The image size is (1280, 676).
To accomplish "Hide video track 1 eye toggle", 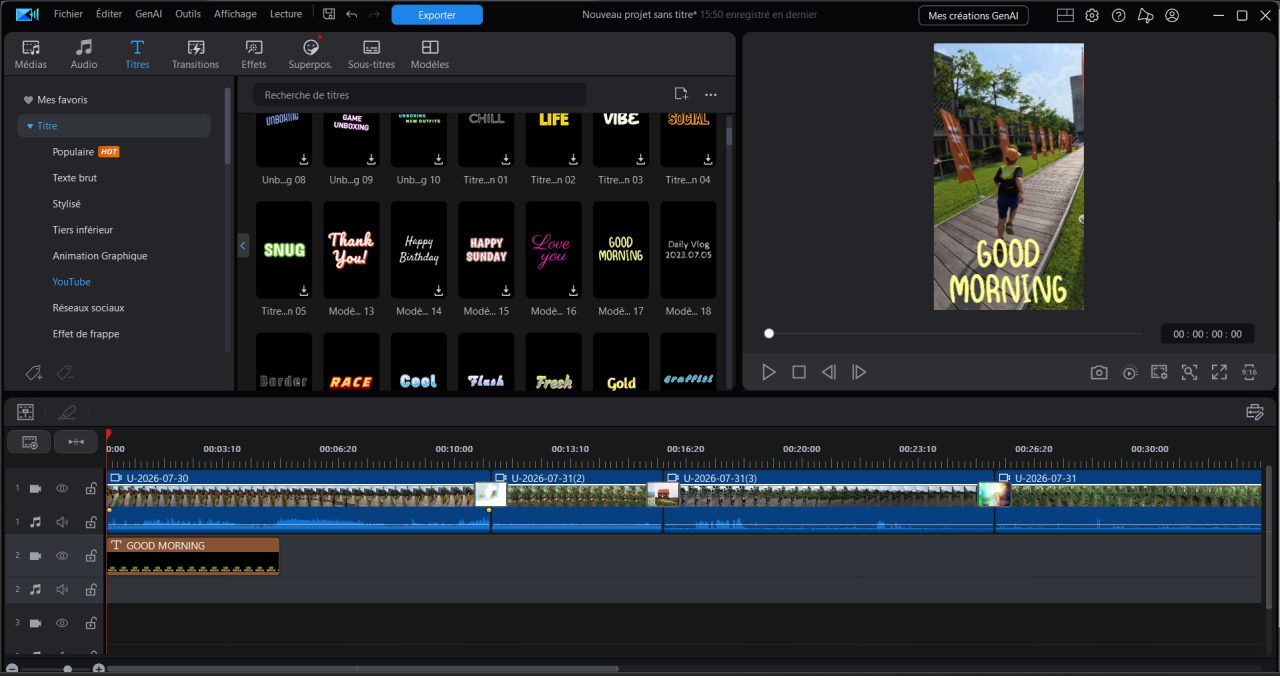I will (62, 488).
